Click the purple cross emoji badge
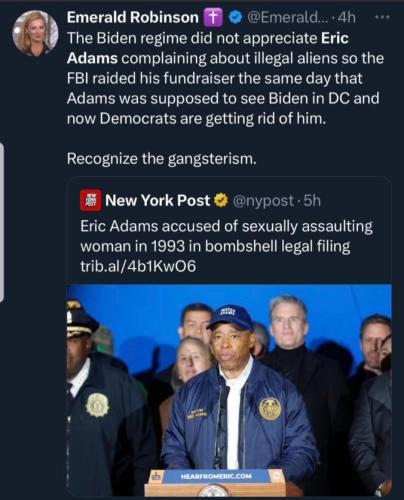 (x=213, y=18)
